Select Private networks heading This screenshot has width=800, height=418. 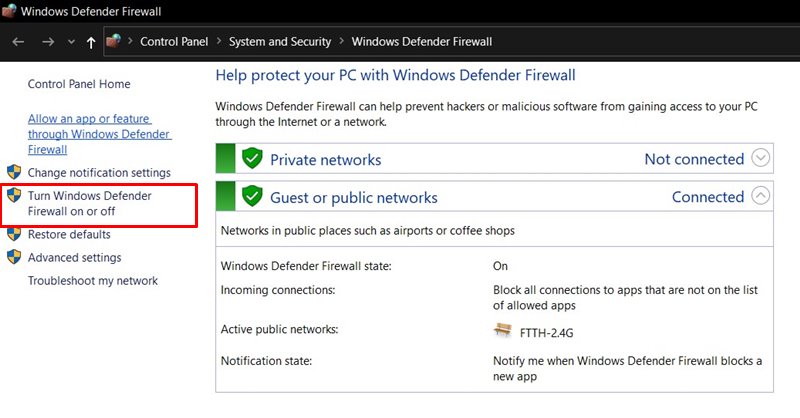click(x=326, y=160)
